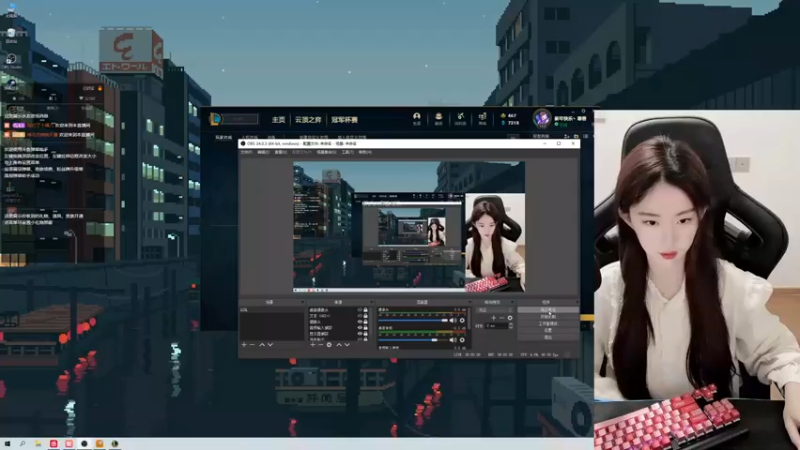800x450 pixels.
Task: Add a new source in OBS Sources panel
Action: pos(313,344)
